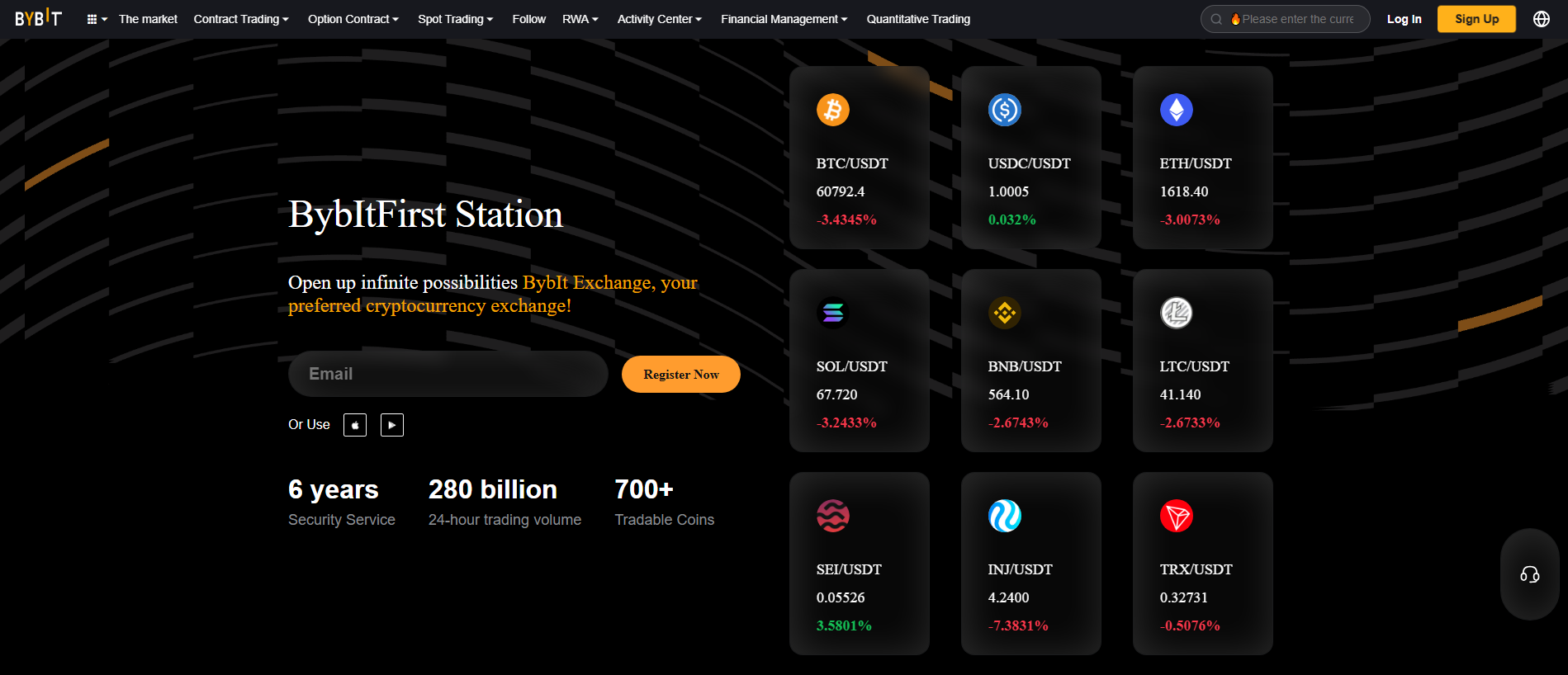Open the USDC/USDT pair label

[1029, 163]
